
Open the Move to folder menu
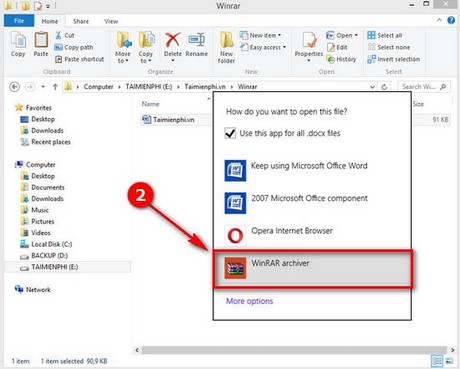coord(123,47)
